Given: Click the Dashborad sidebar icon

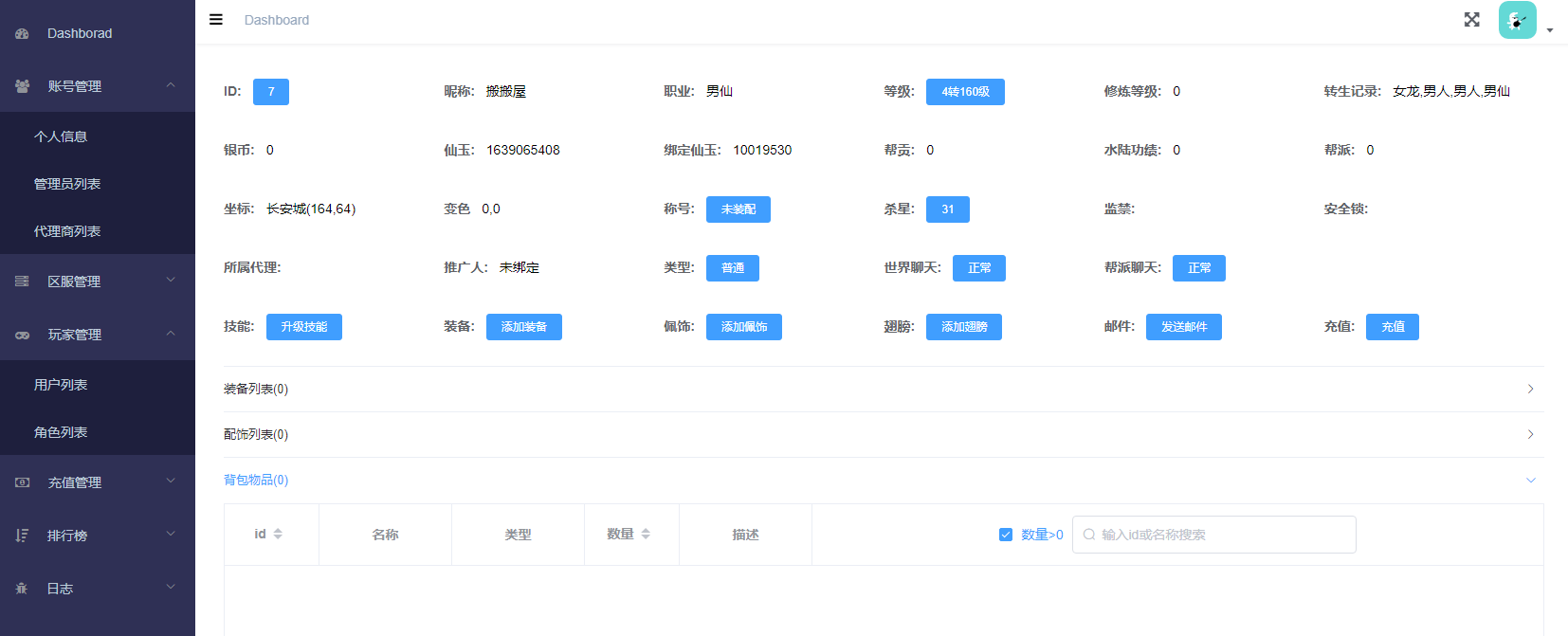Looking at the screenshot, I should pyautogui.click(x=22, y=33).
